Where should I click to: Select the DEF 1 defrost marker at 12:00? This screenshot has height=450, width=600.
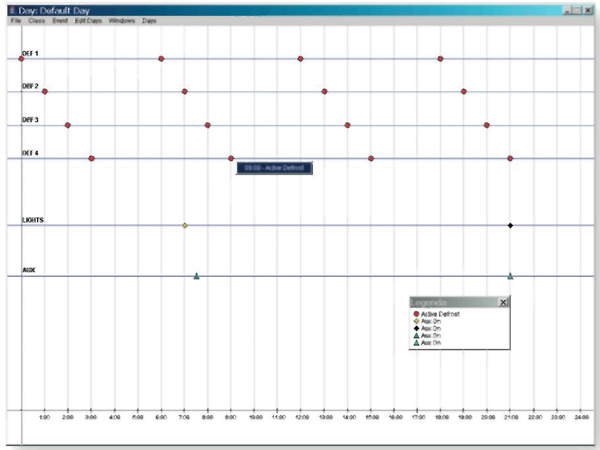point(301,59)
